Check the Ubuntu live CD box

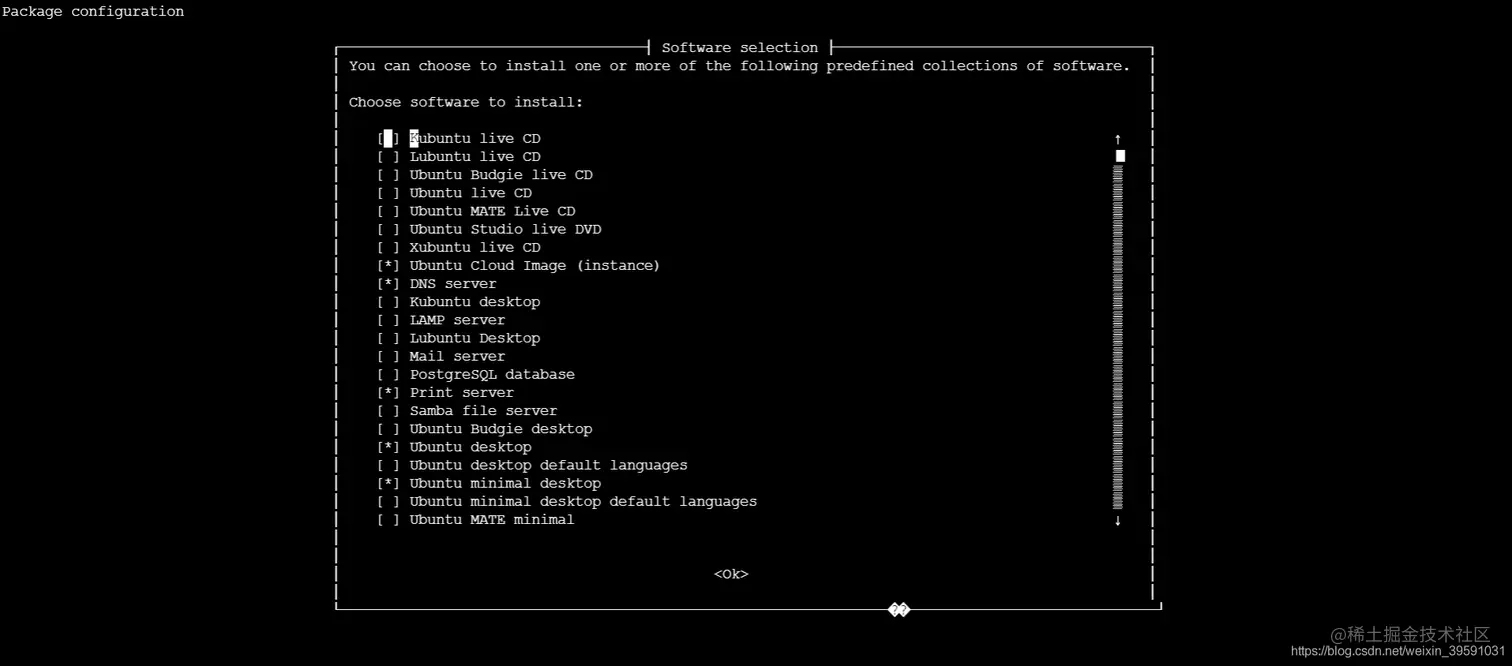click(x=389, y=193)
